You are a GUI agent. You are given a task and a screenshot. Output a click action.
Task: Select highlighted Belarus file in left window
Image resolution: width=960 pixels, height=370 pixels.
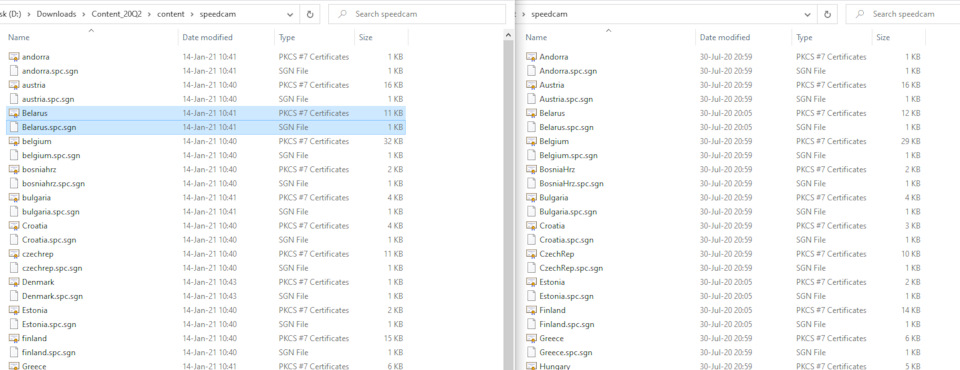(x=205, y=113)
